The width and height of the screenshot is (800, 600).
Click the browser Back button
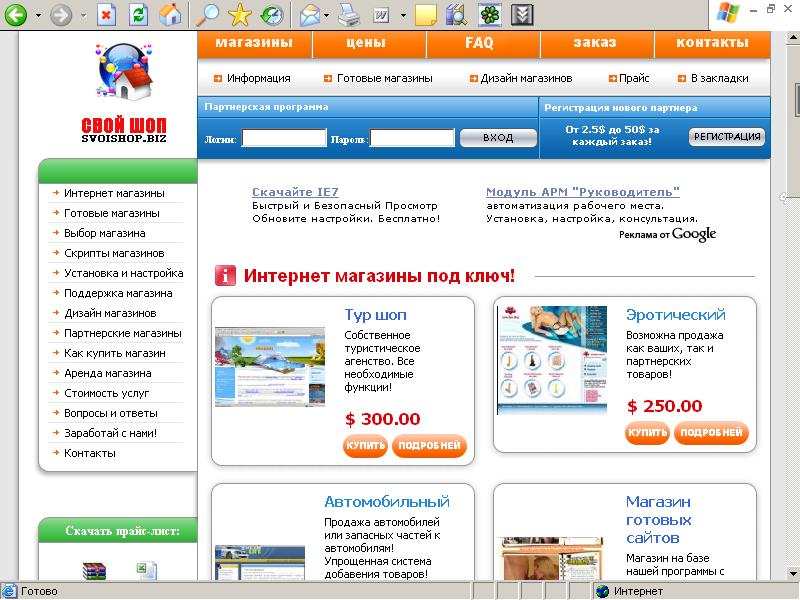pyautogui.click(x=17, y=15)
